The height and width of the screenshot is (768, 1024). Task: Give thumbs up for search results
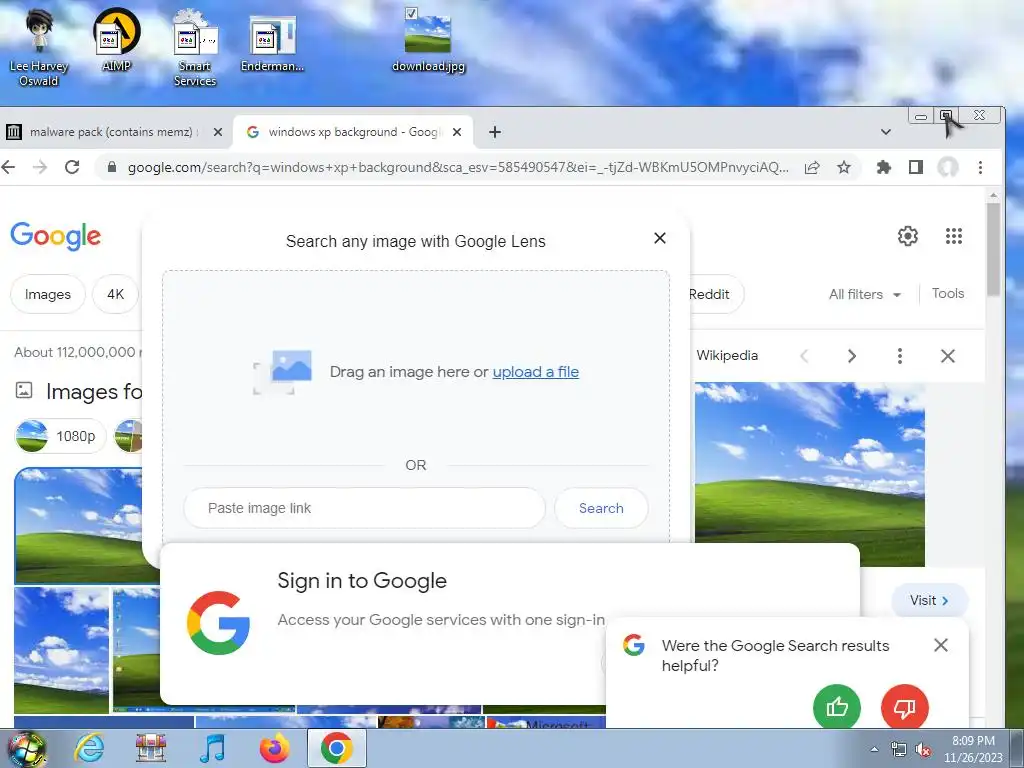click(837, 707)
